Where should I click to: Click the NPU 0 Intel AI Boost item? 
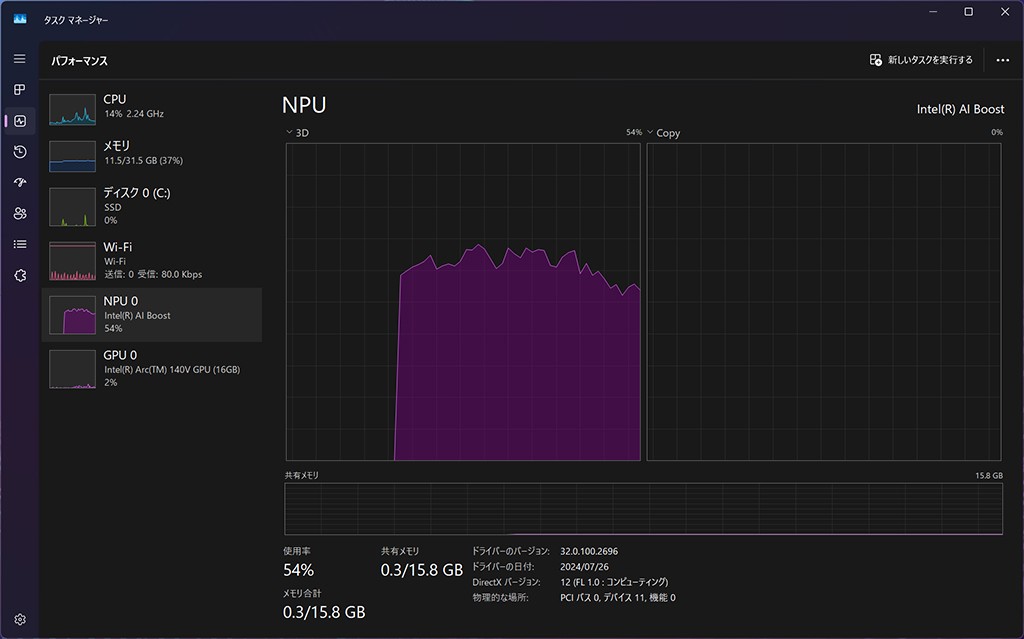[x=152, y=315]
